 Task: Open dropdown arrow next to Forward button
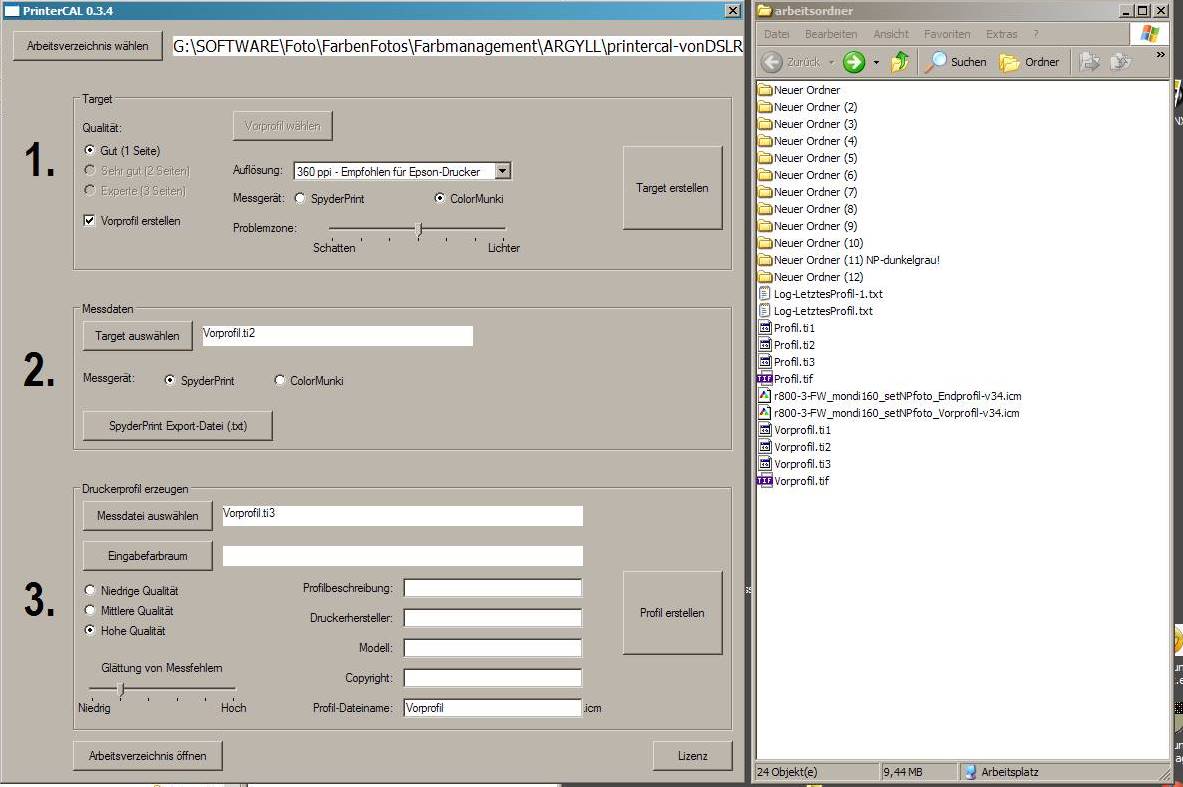click(x=876, y=62)
